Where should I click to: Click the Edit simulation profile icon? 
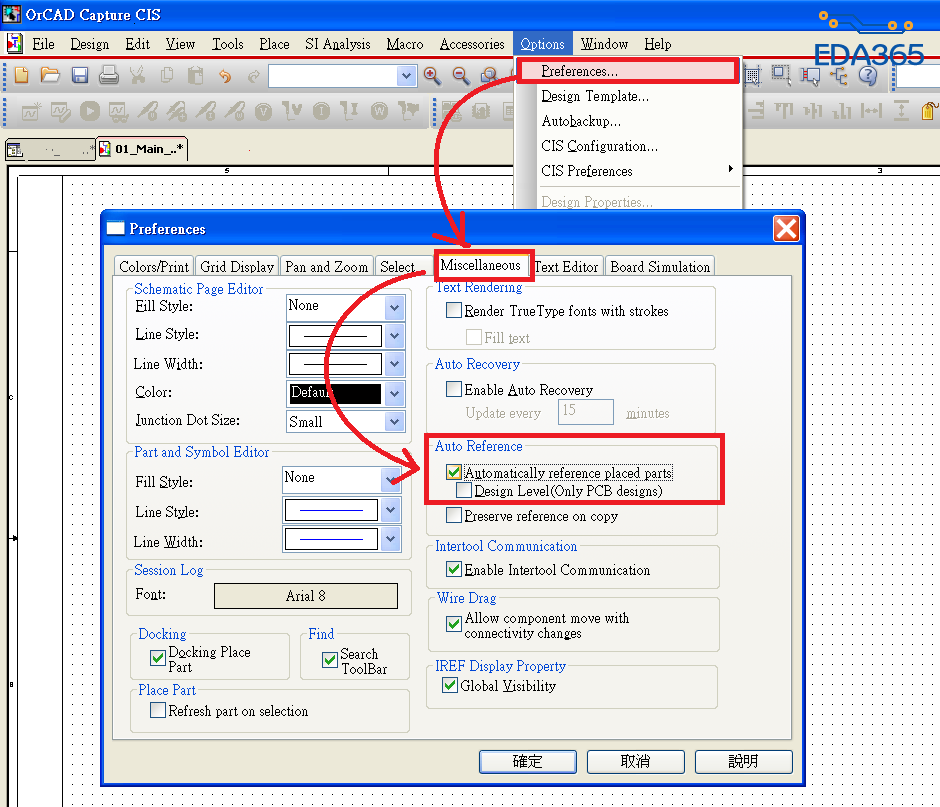pyautogui.click(x=61, y=112)
